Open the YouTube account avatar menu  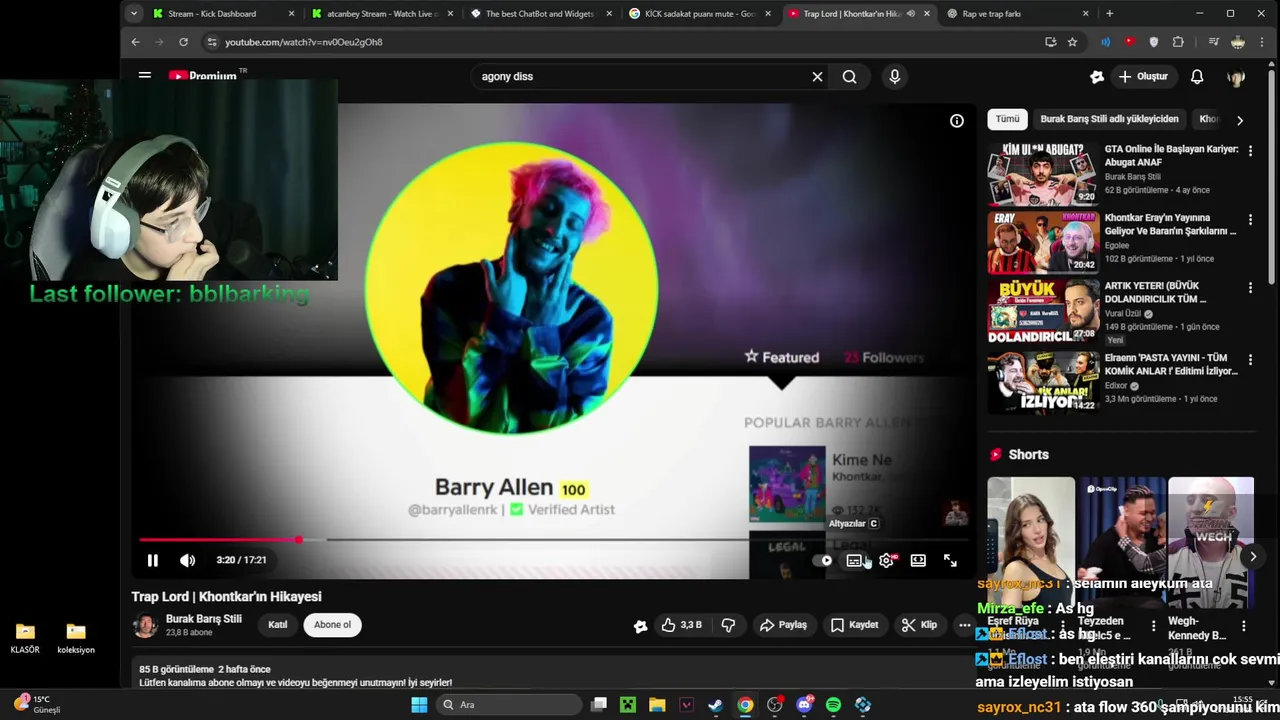(x=1236, y=77)
